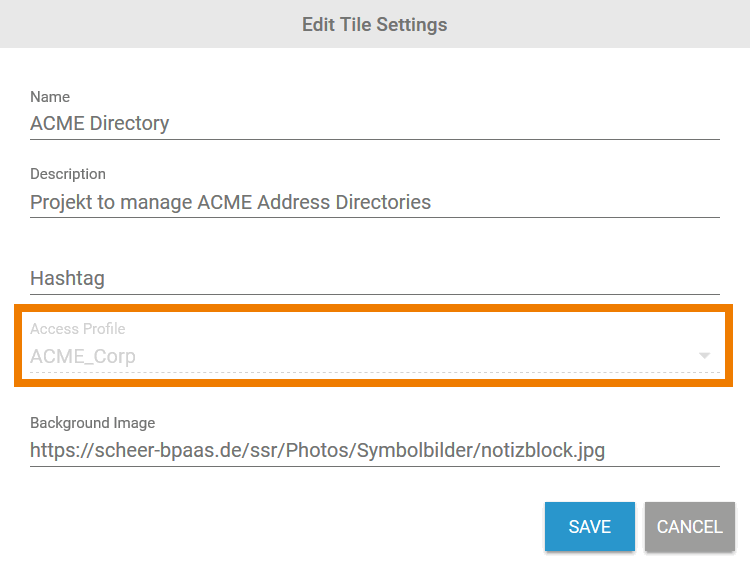Click the "Edit Tile Settings" dialog title
The width and height of the screenshot is (750, 561).
(375, 24)
